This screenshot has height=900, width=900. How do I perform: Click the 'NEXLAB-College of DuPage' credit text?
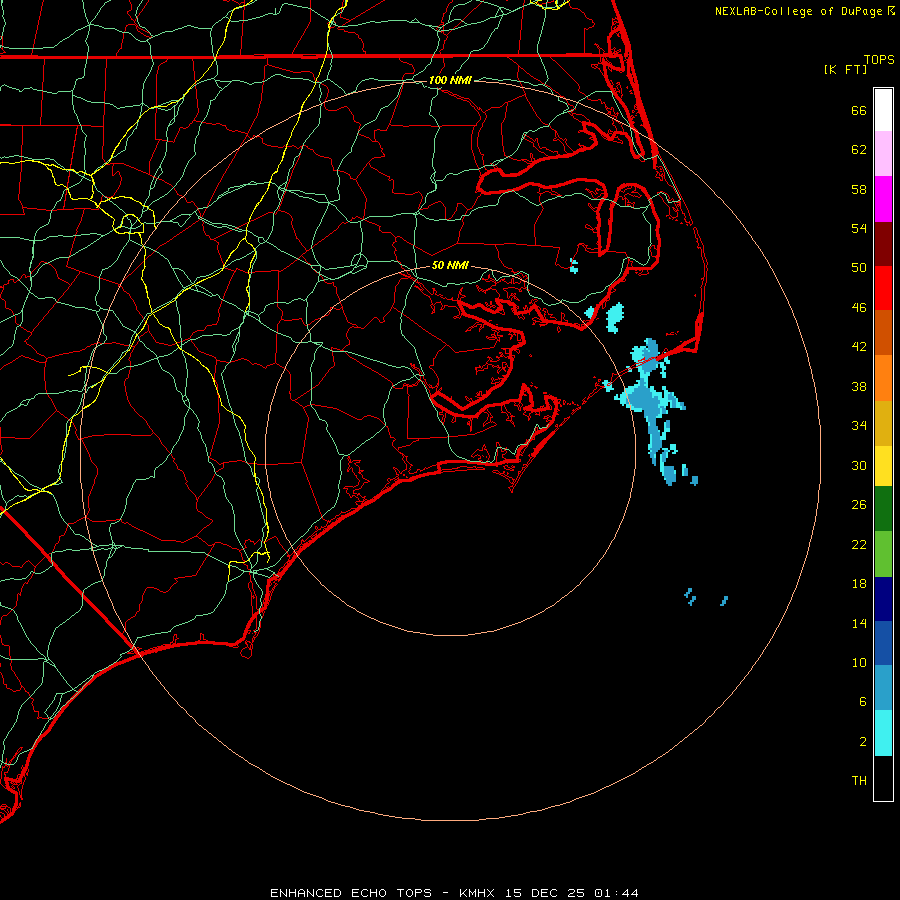pyautogui.click(x=798, y=11)
